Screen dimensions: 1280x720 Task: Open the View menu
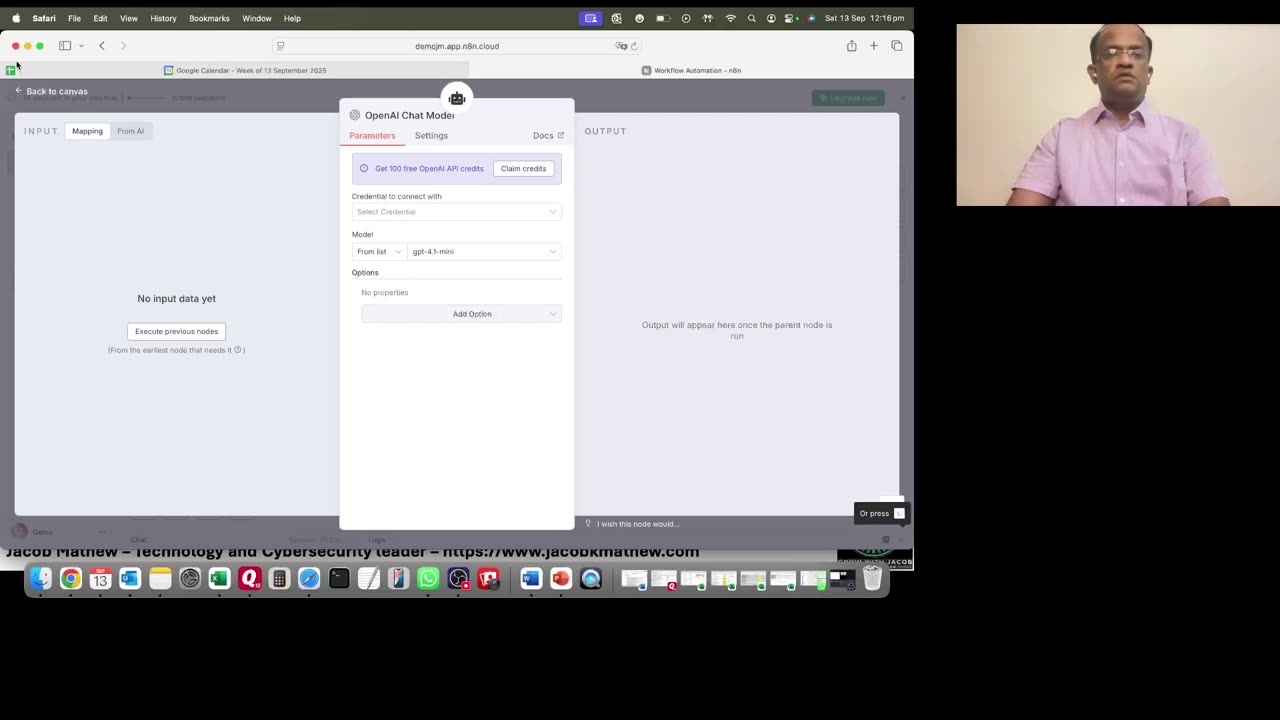pyautogui.click(x=129, y=18)
